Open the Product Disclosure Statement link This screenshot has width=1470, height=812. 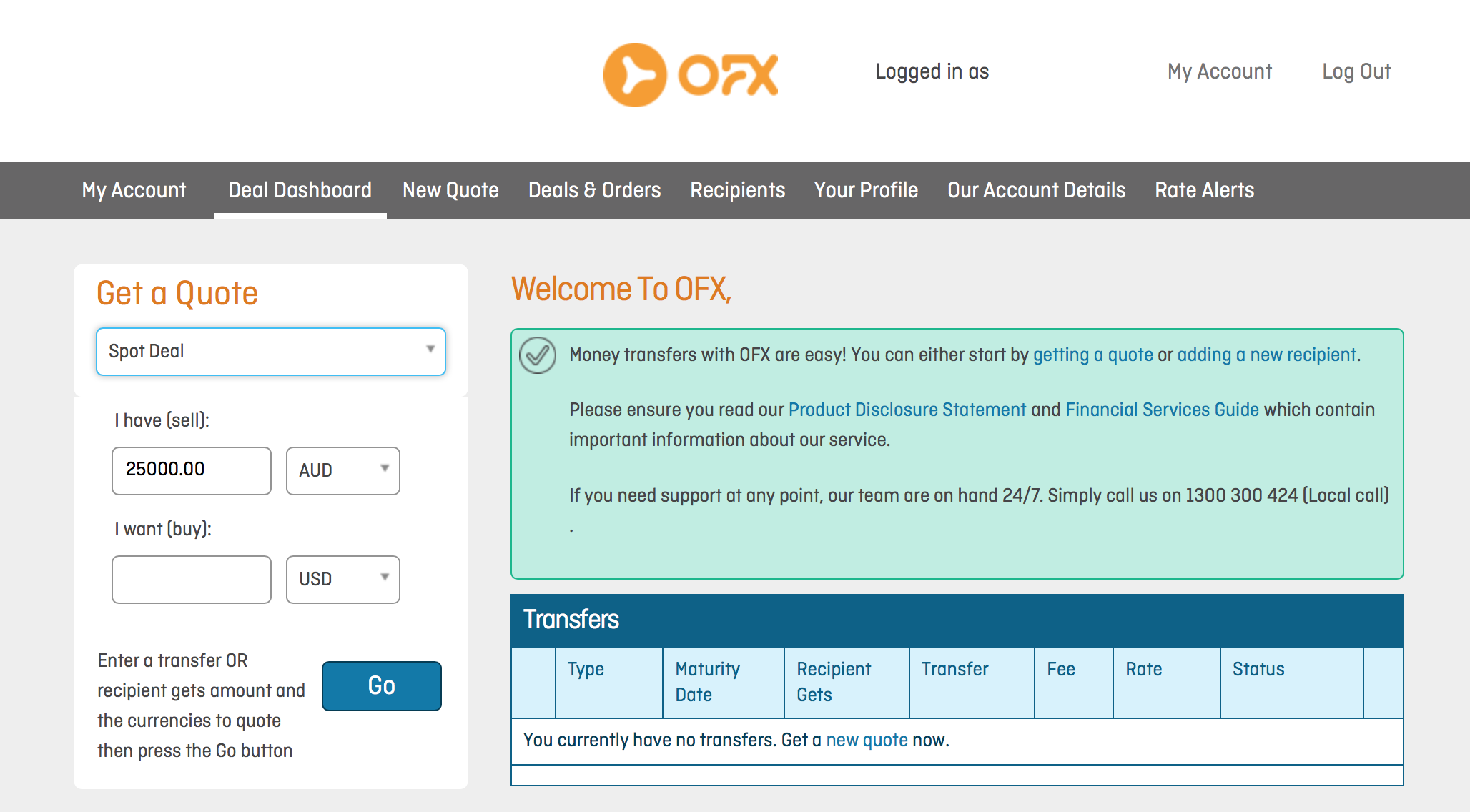[x=907, y=410]
